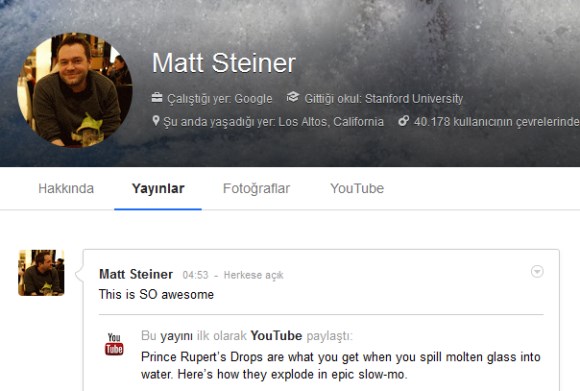The height and width of the screenshot is (391, 580).
Task: Click the Matt Steiner profile header name
Action: coord(224,63)
